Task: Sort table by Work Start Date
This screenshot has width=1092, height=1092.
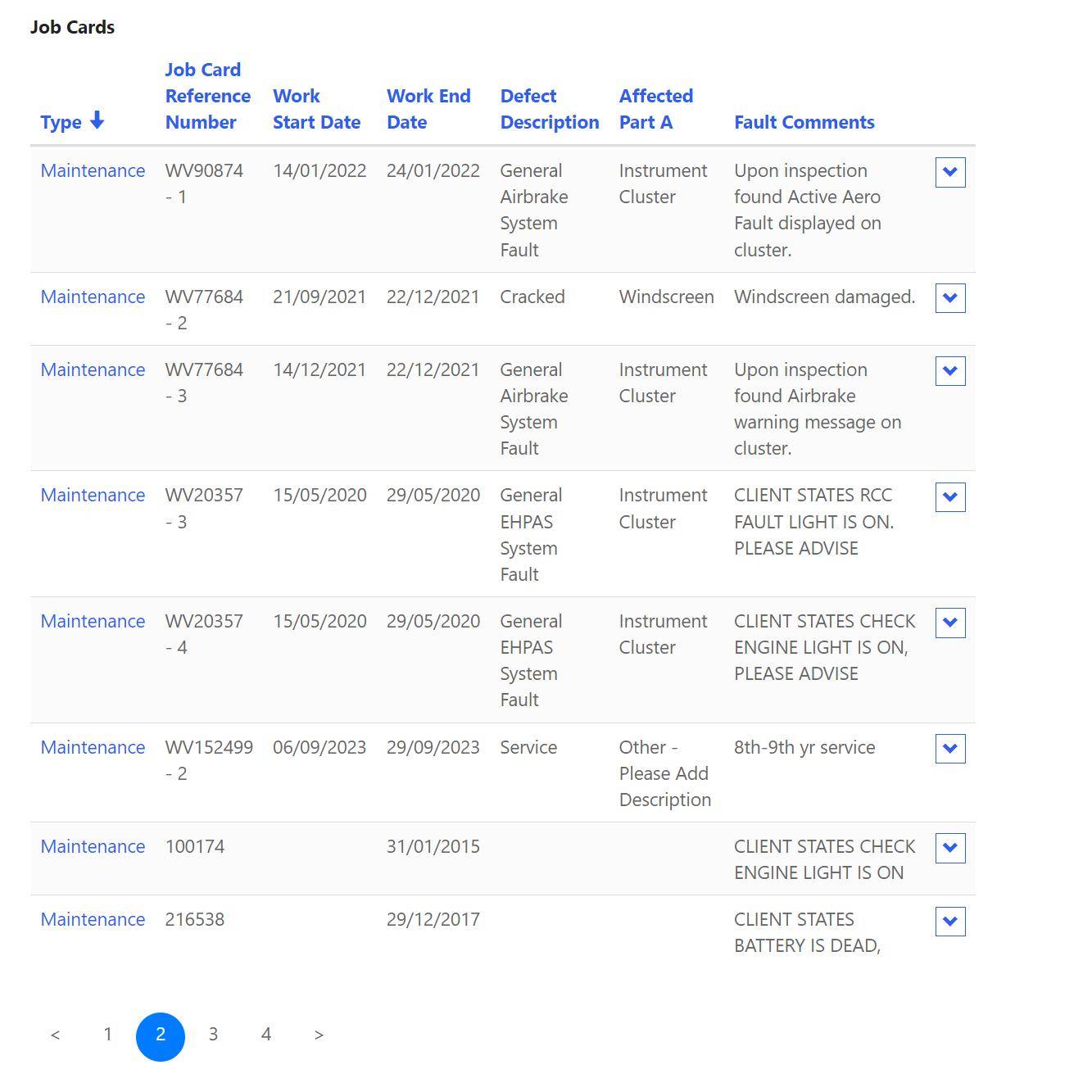Action: coord(316,109)
